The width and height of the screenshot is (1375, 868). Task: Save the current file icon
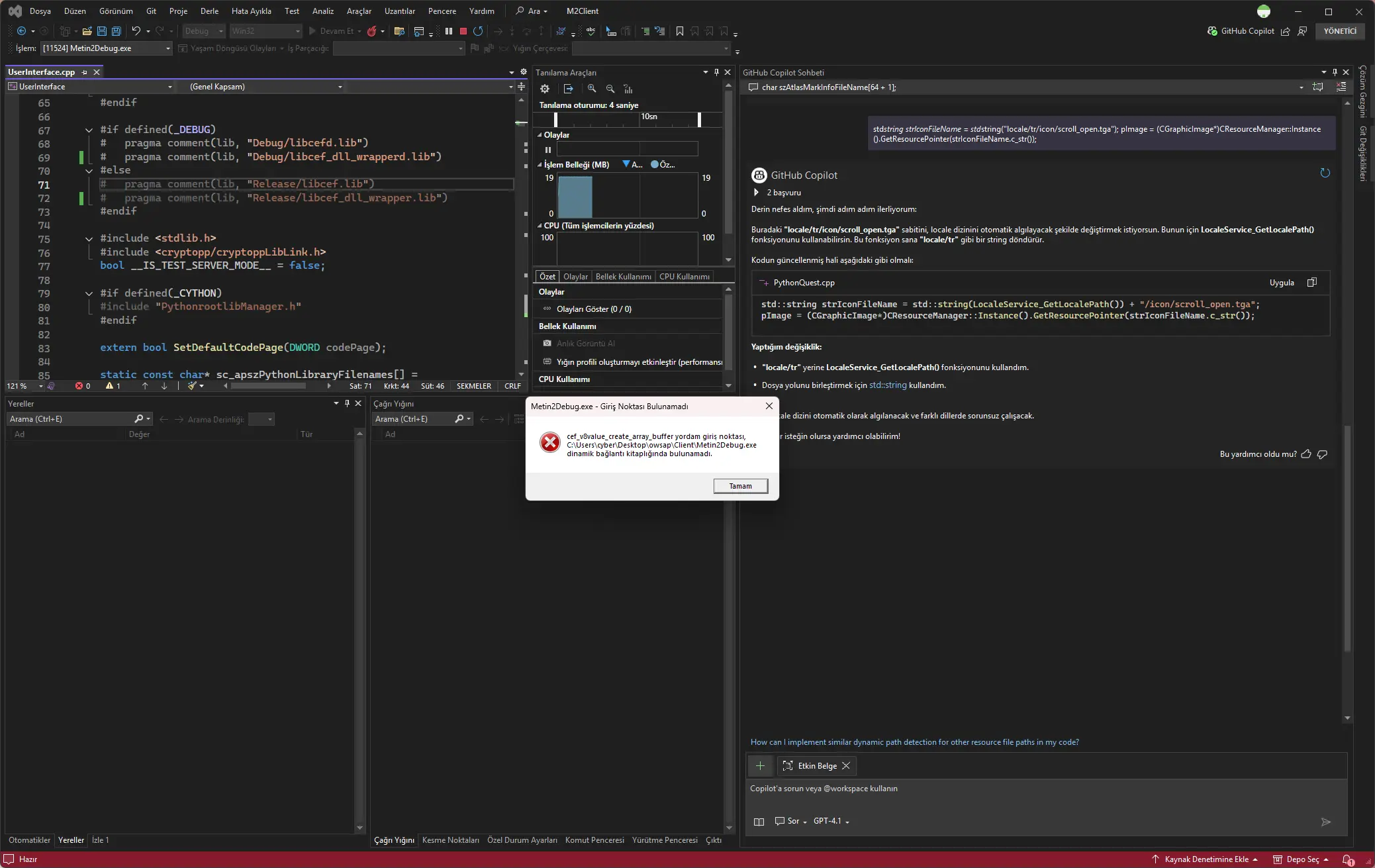click(102, 31)
